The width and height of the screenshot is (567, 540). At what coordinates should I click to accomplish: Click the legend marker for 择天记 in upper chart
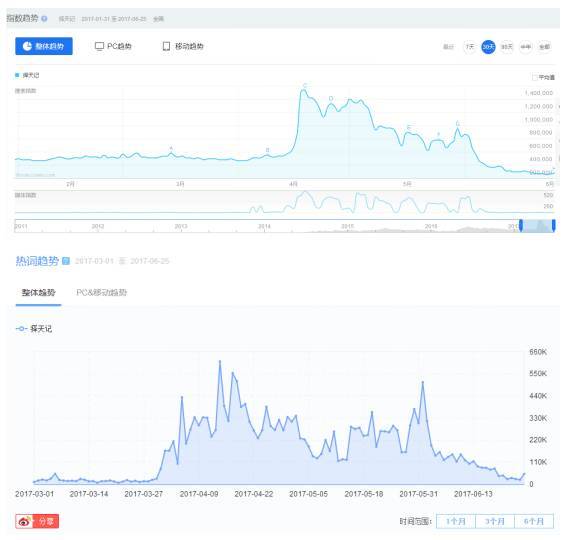(x=17, y=75)
